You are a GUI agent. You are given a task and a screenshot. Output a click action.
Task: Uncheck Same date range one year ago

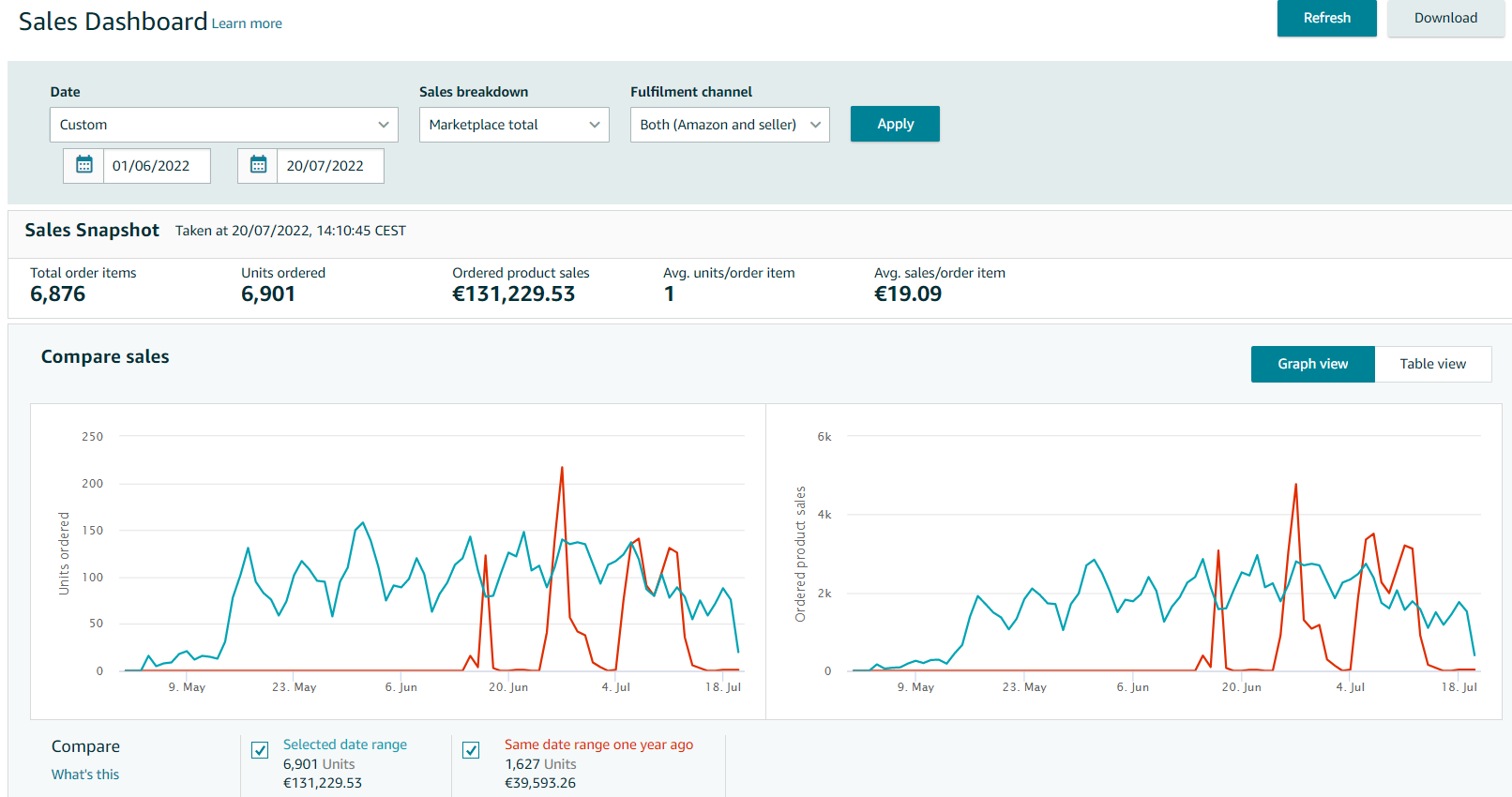click(x=471, y=750)
